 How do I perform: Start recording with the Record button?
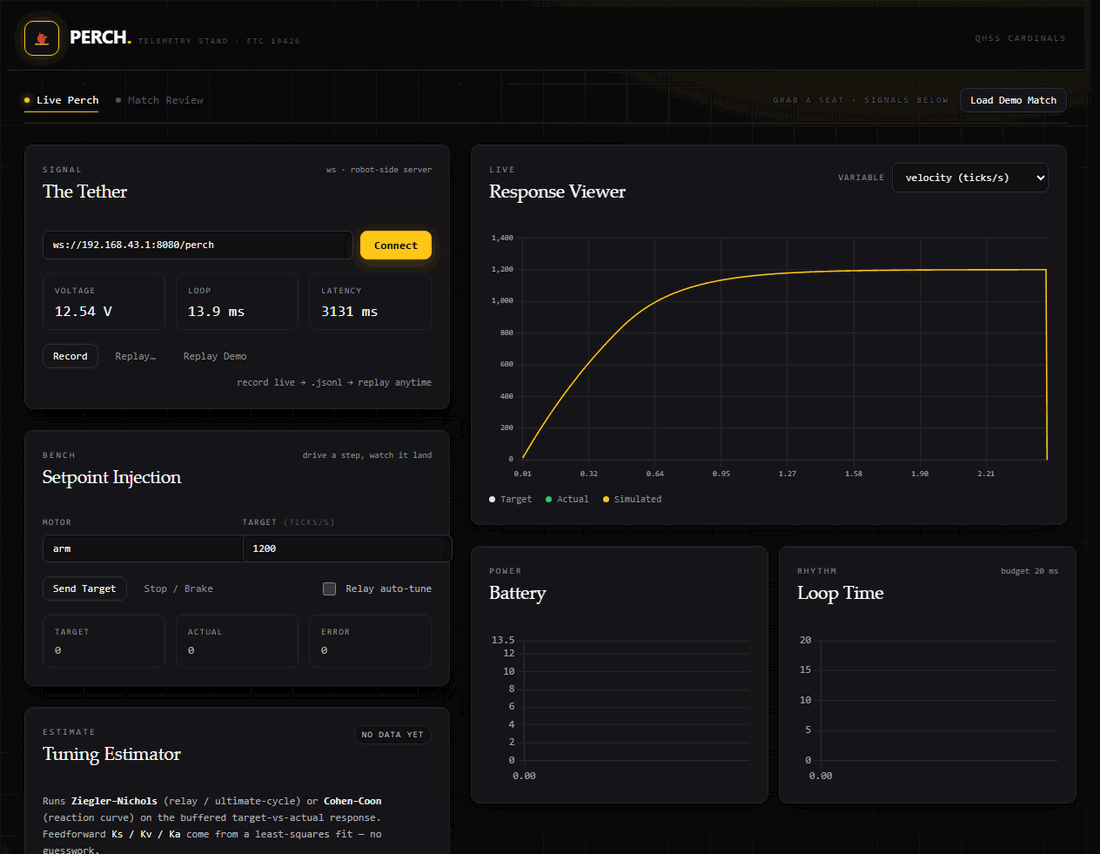coord(70,356)
